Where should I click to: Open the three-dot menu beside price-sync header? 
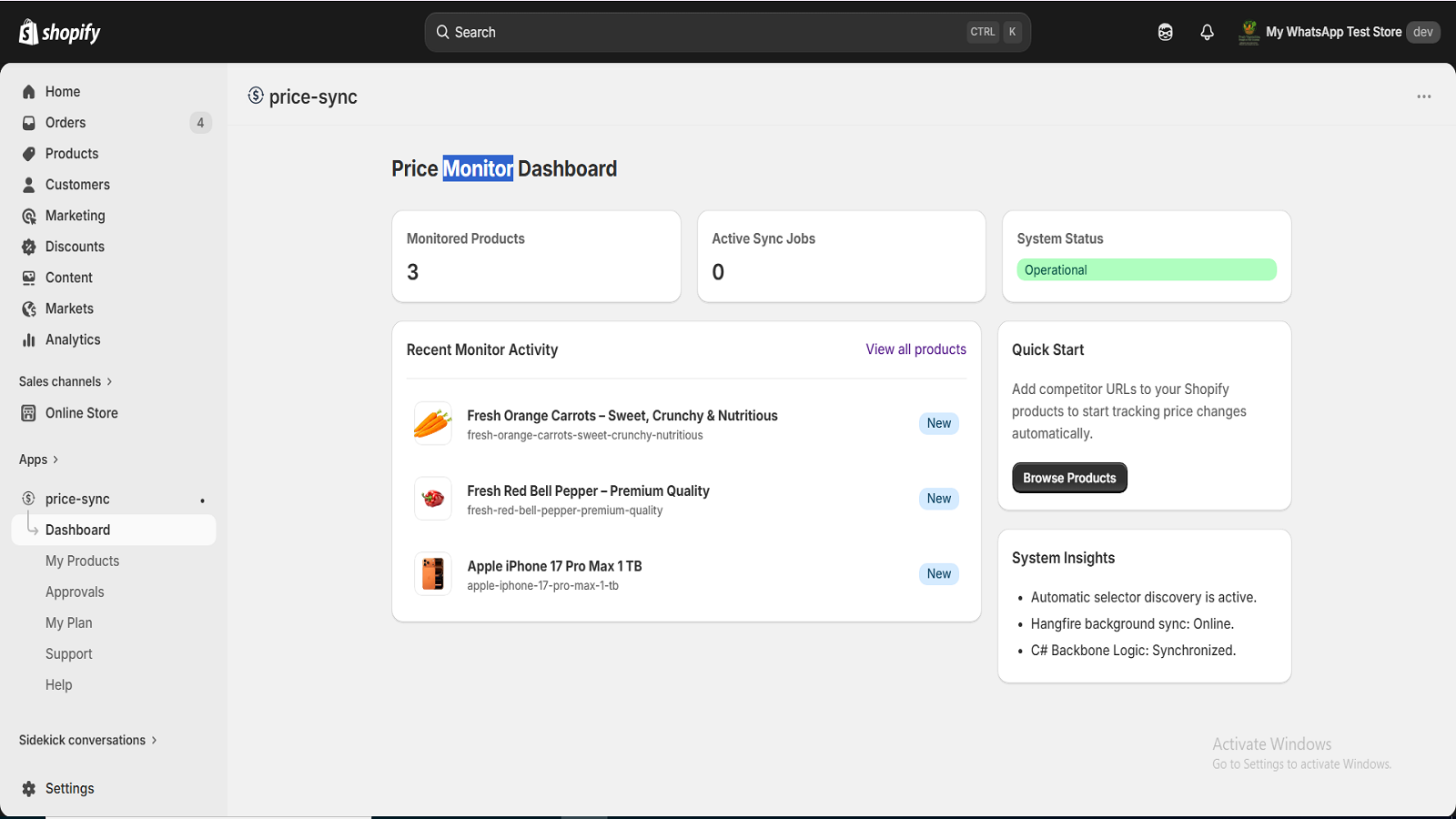click(x=1424, y=96)
